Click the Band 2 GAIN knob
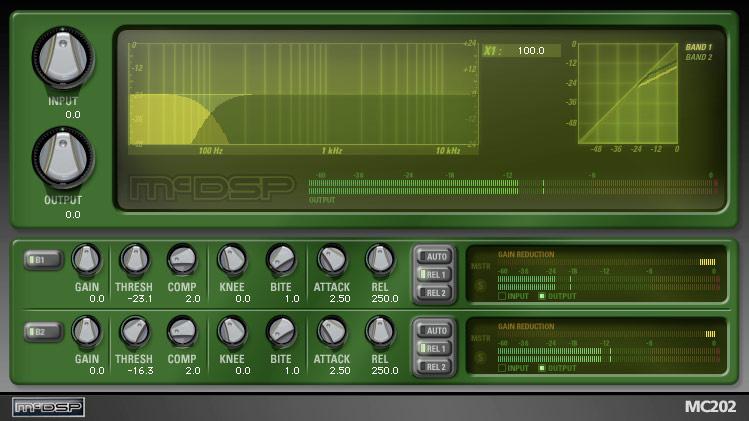Viewport: 749px width, 421px height. click(x=86, y=332)
